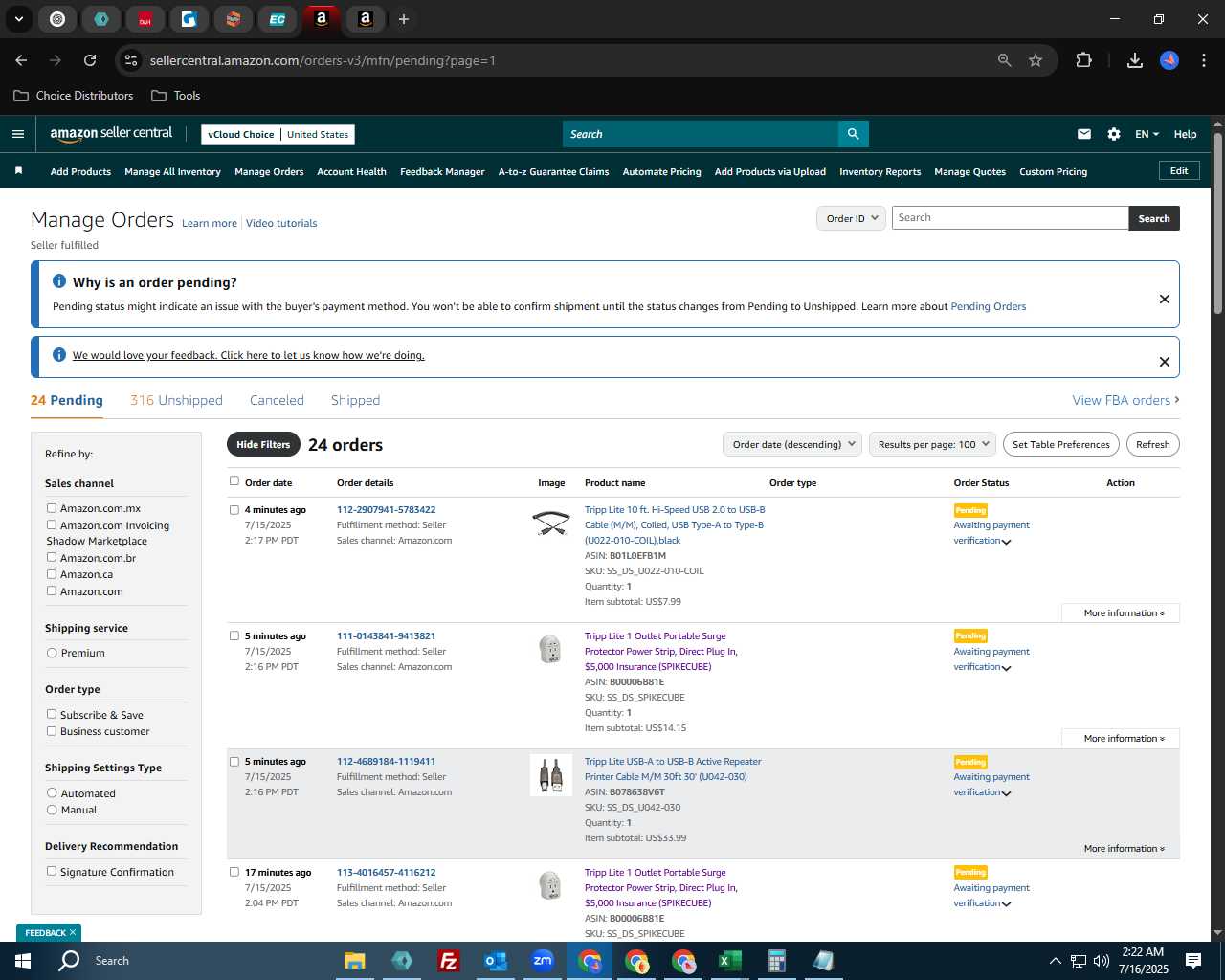The image size is (1225, 980).
Task: Open Outlook from taskbar
Action: [495, 960]
